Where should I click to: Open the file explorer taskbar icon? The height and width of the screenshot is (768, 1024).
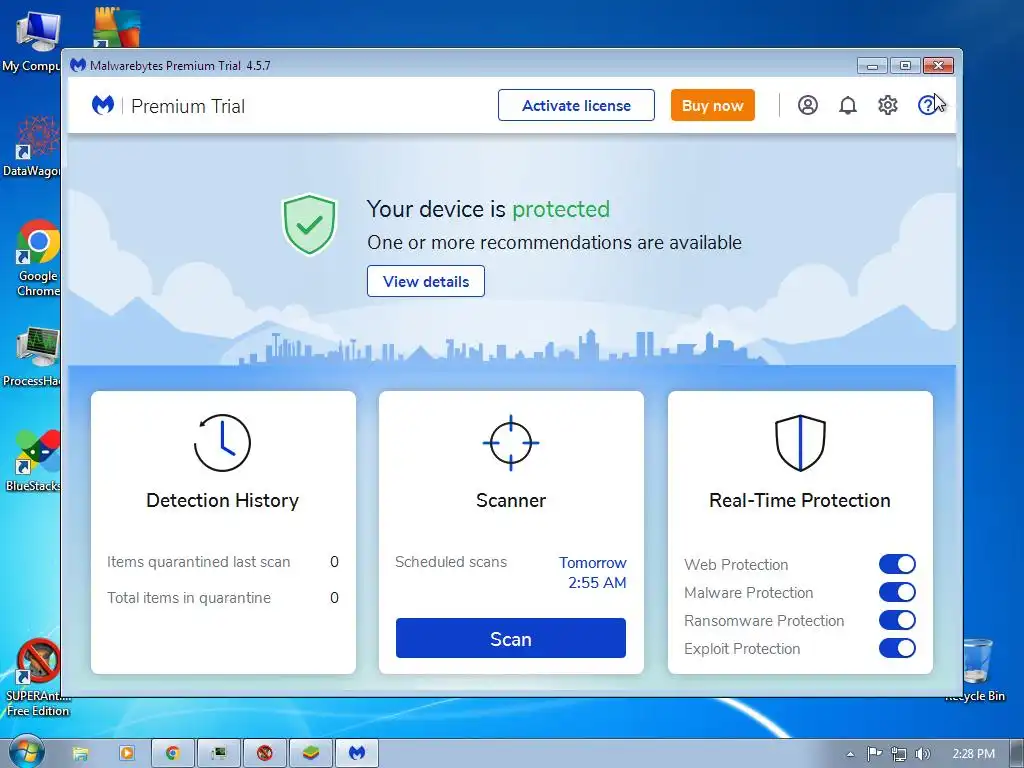pyautogui.click(x=80, y=754)
